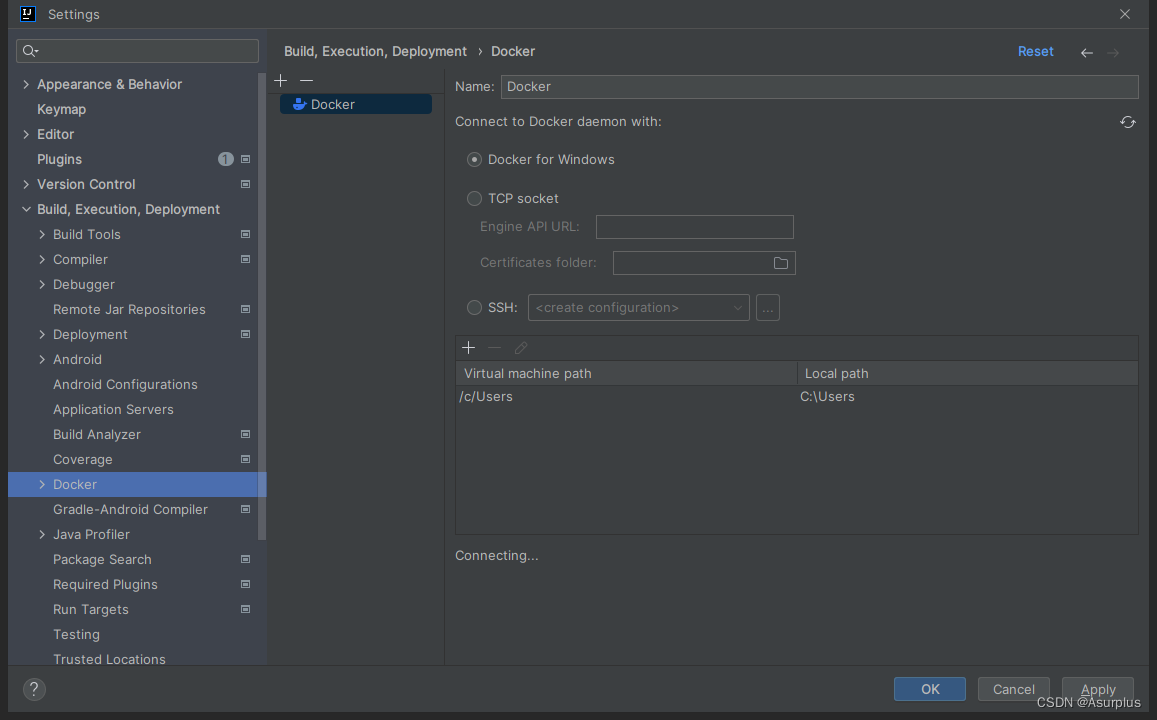Click project-level icon next to Build Tools
Image resolution: width=1157 pixels, height=720 pixels.
(x=246, y=235)
